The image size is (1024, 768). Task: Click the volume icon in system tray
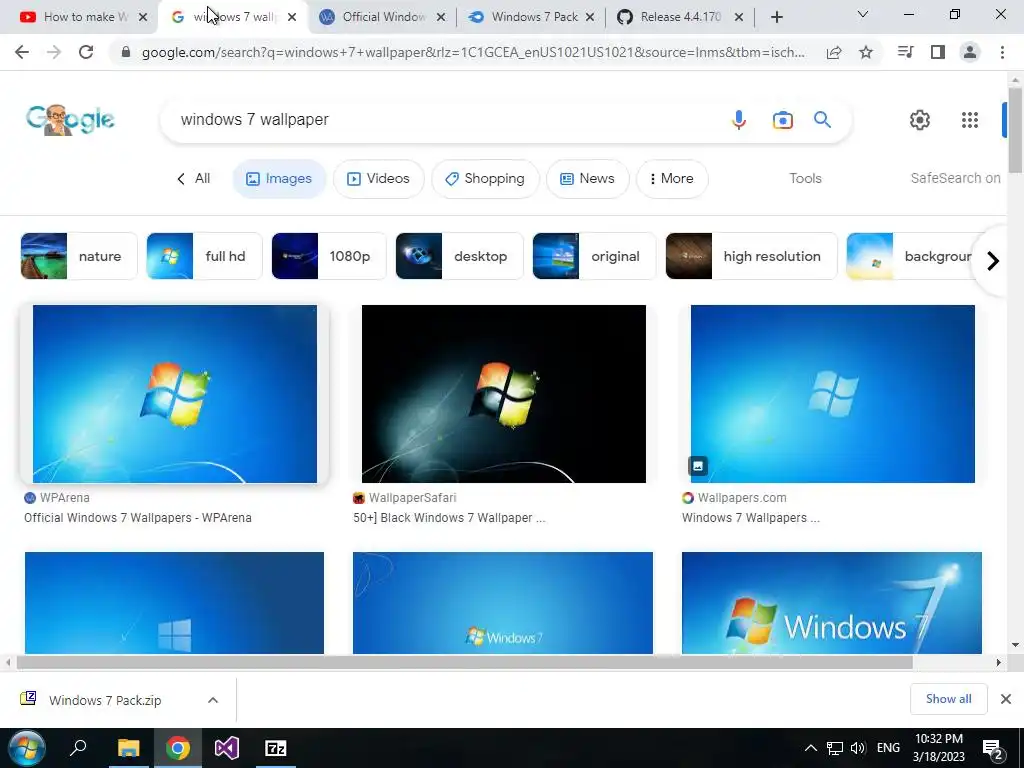(x=858, y=748)
